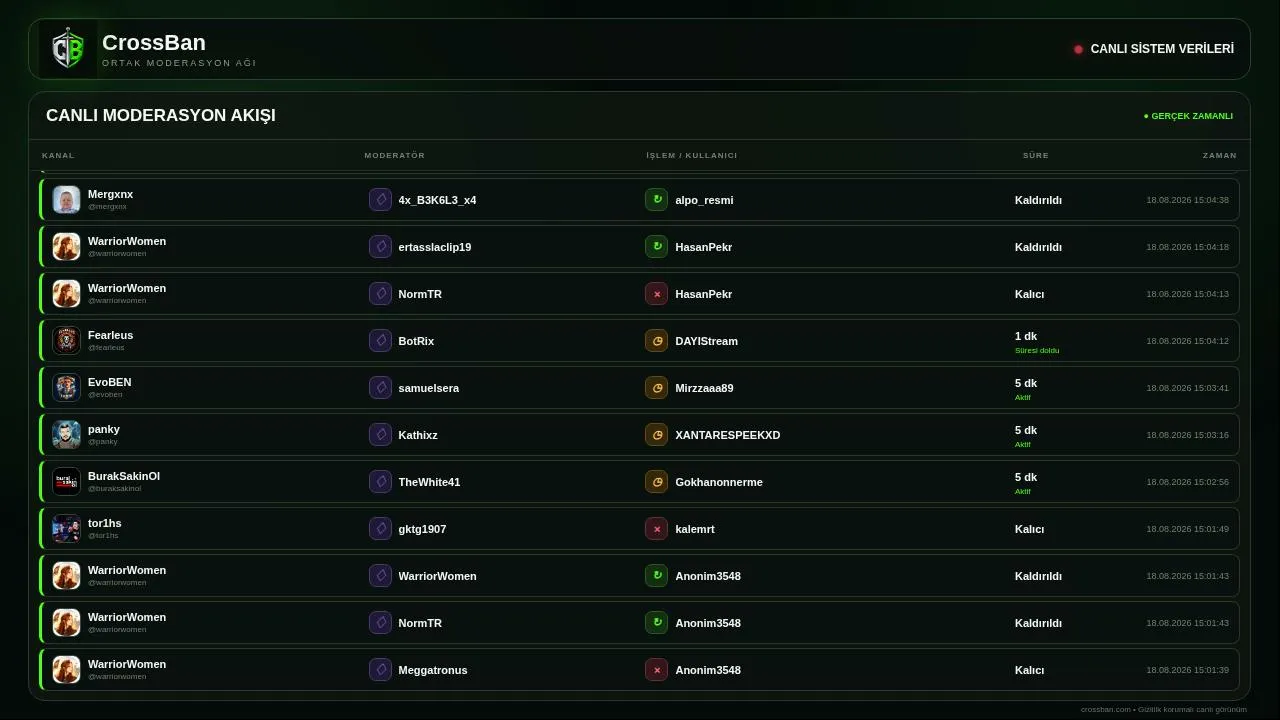This screenshot has width=1280, height=720.
Task: Open the tor1hs channel avatar
Action: click(x=66, y=529)
